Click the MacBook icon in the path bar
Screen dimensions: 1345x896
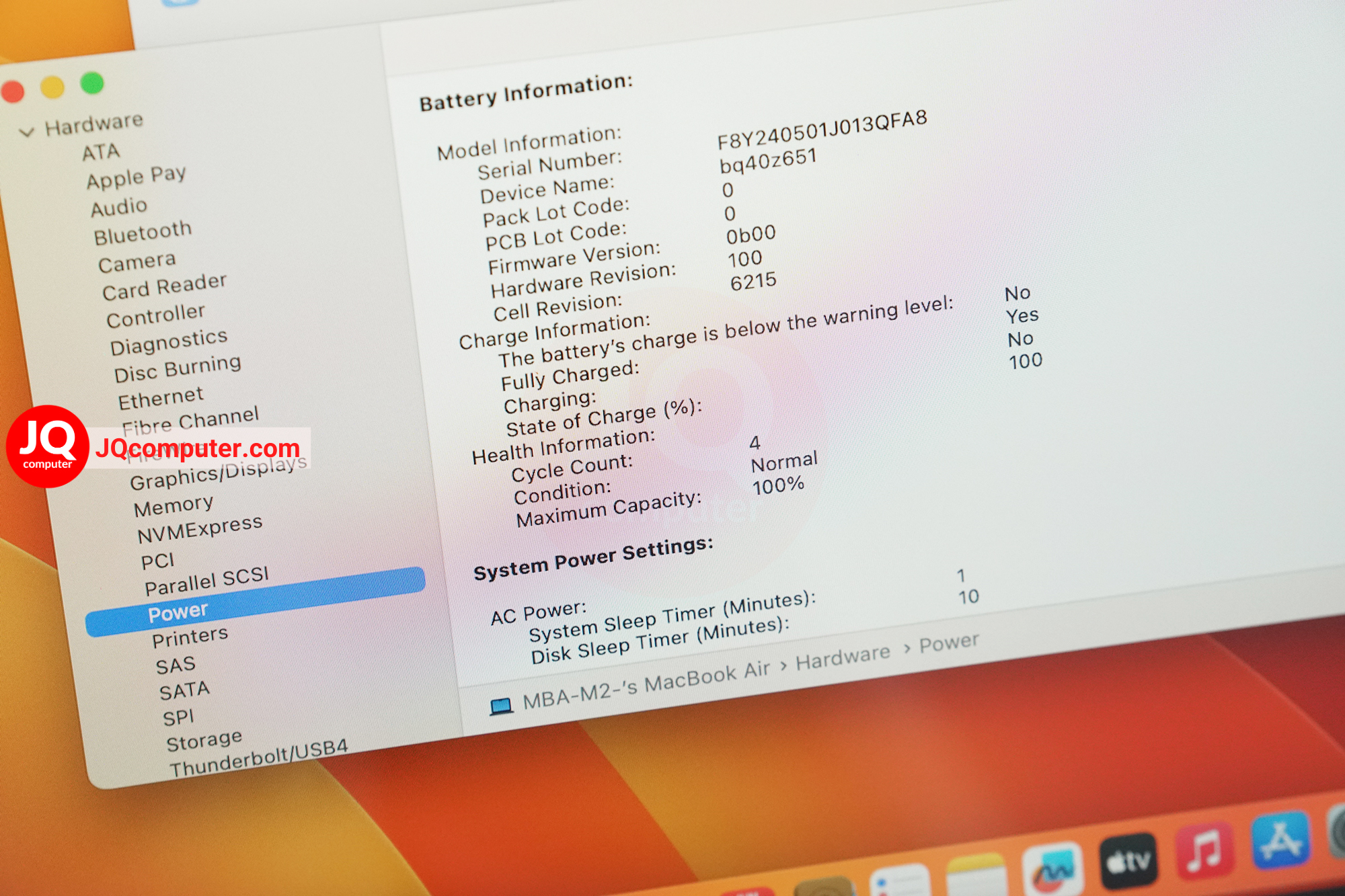click(x=501, y=706)
